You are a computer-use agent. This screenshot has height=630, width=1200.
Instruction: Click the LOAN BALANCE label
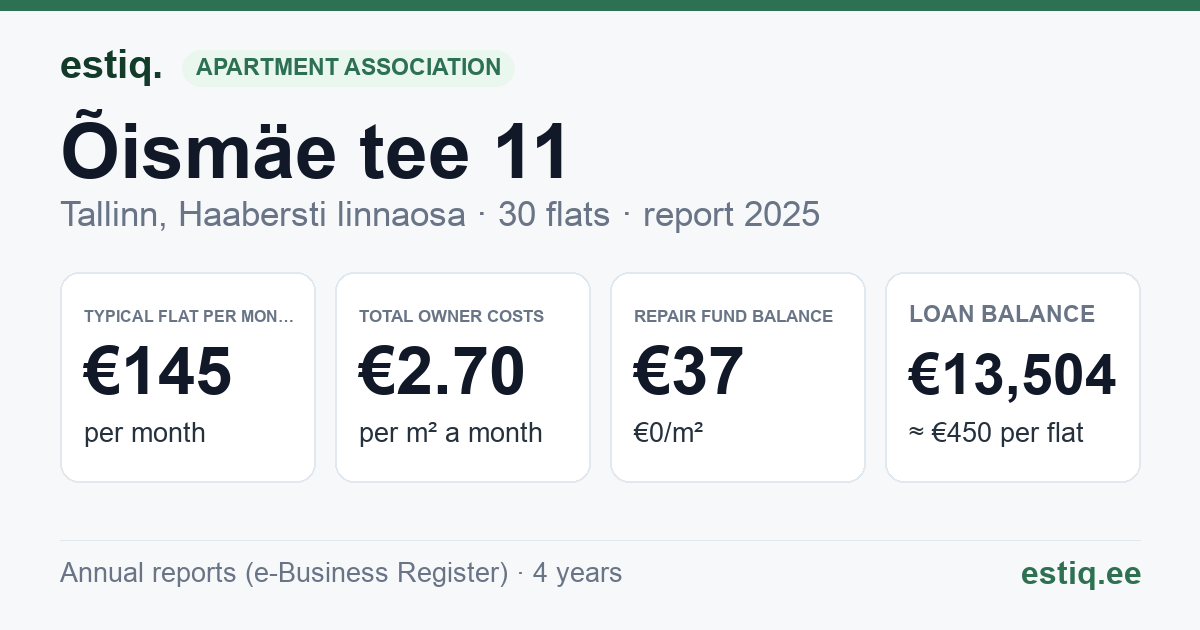pyautogui.click(x=1002, y=314)
